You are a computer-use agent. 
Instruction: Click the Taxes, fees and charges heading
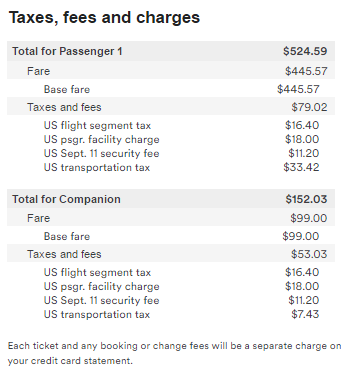[x=104, y=17]
